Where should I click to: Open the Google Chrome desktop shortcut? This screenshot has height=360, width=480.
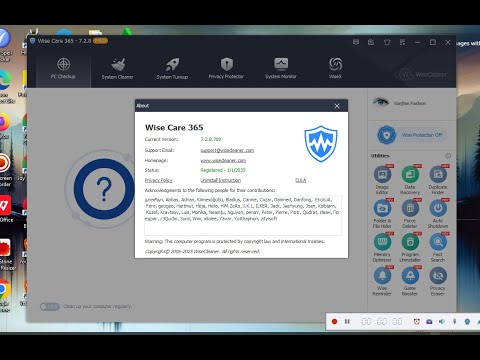click(x=5, y=295)
